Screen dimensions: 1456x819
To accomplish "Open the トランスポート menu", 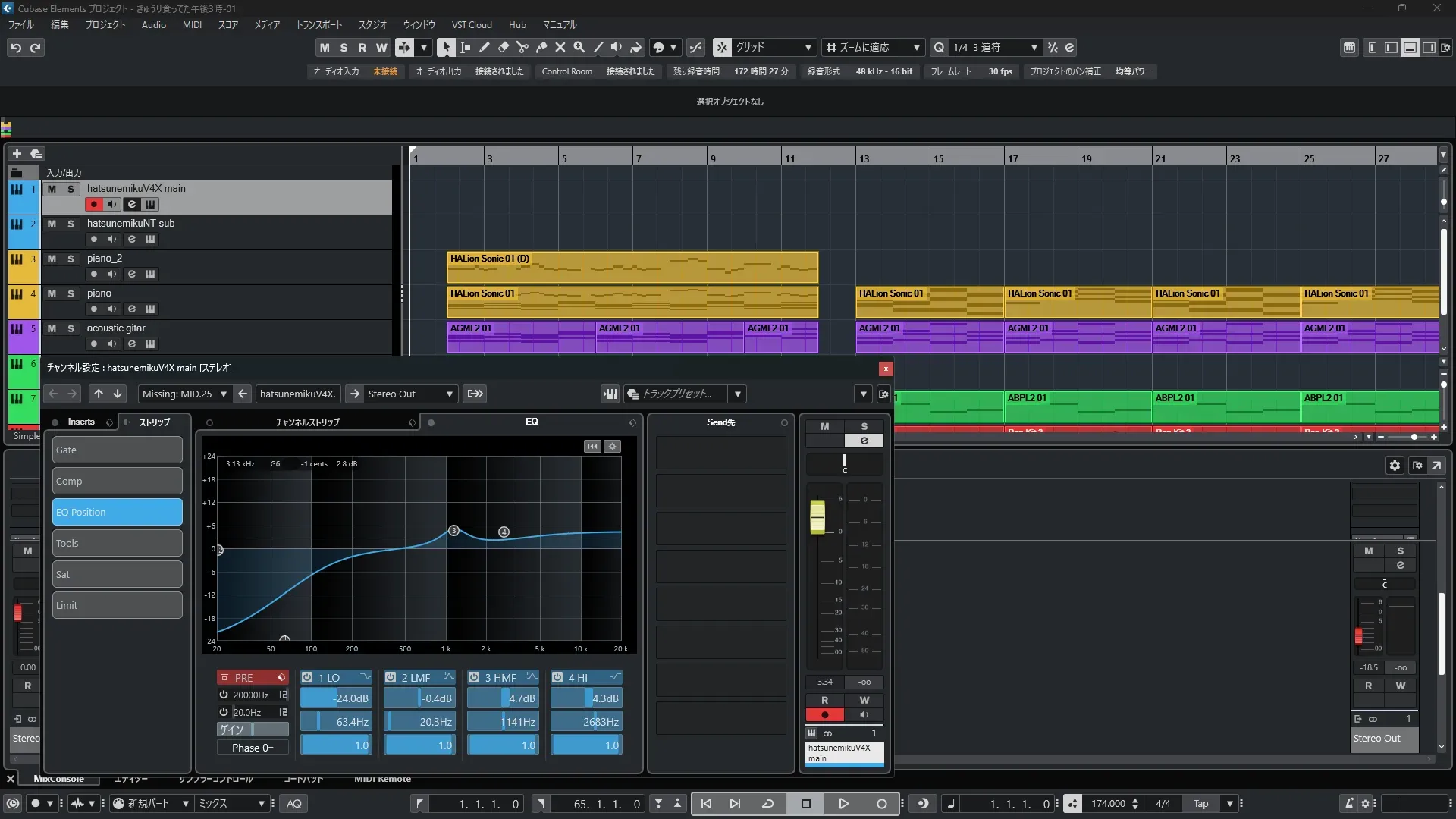I will pos(318,24).
